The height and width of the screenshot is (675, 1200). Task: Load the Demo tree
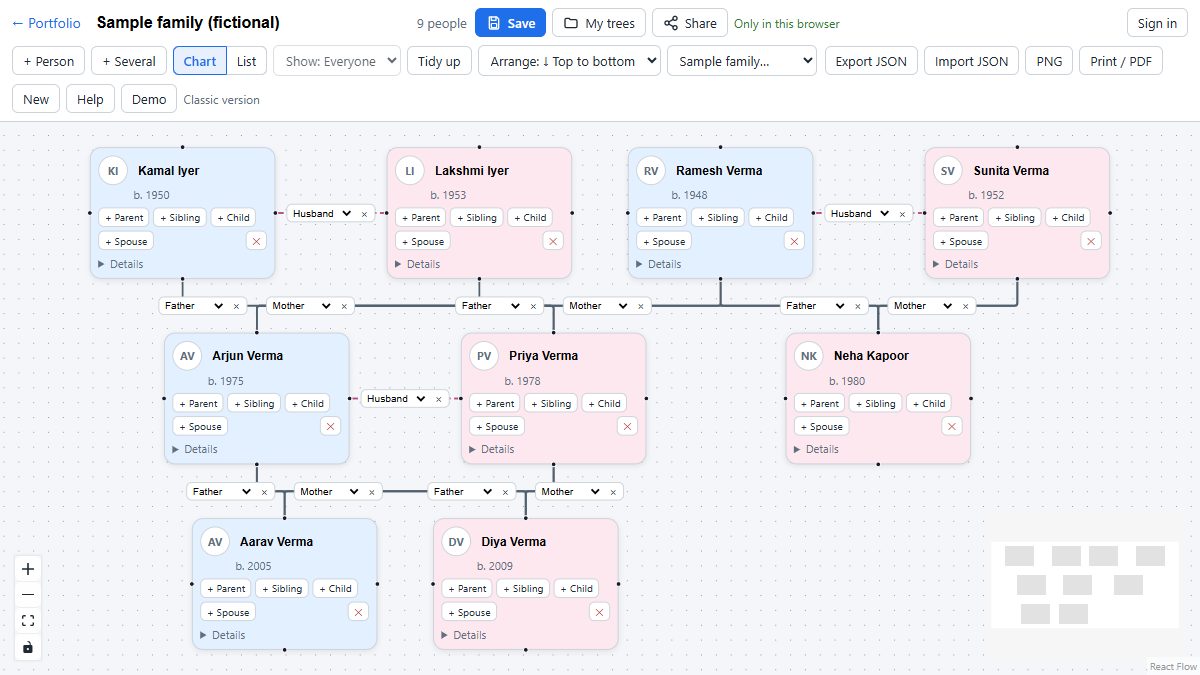coord(149,99)
